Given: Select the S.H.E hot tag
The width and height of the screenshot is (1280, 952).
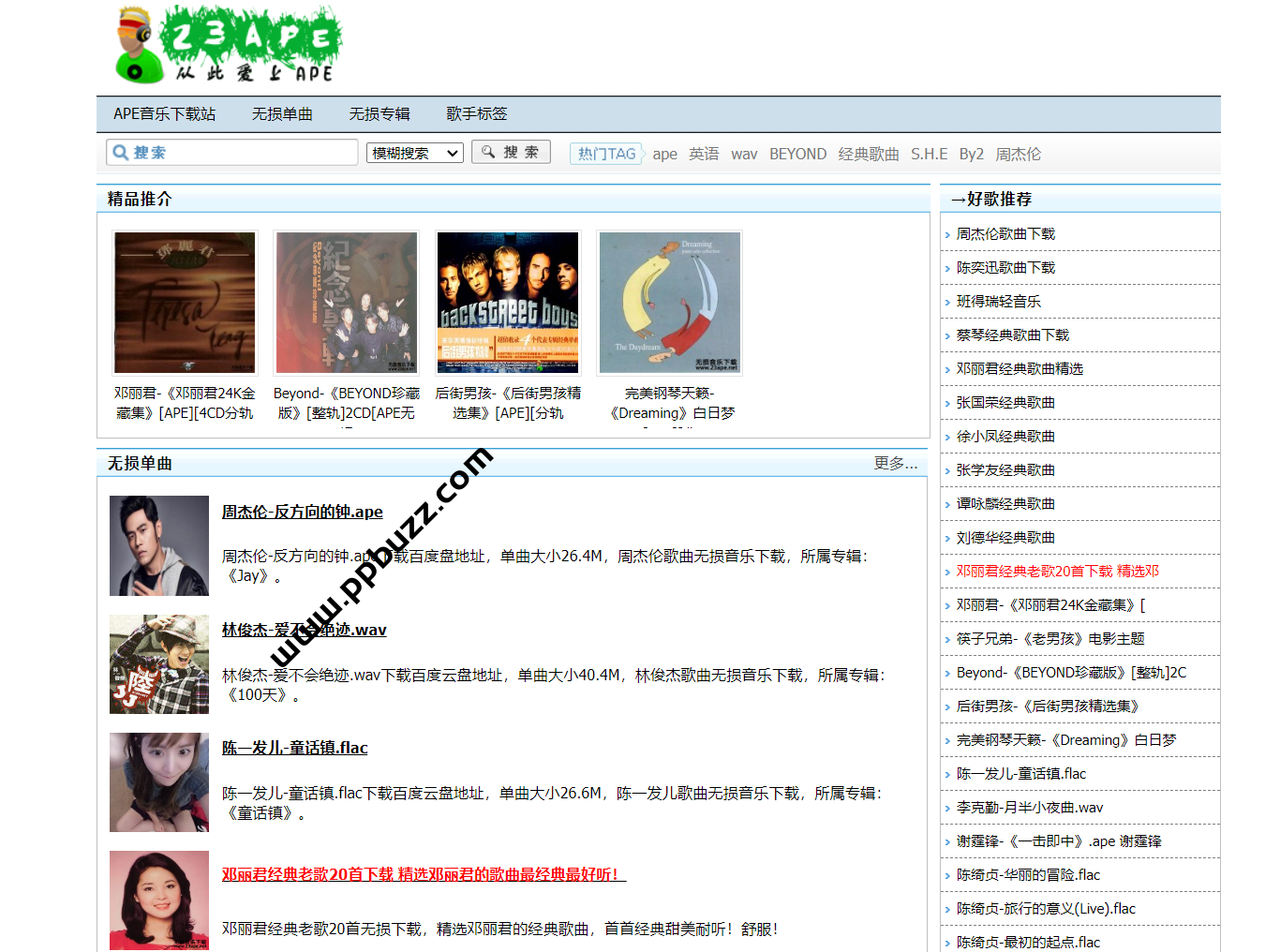Looking at the screenshot, I should 930,154.
